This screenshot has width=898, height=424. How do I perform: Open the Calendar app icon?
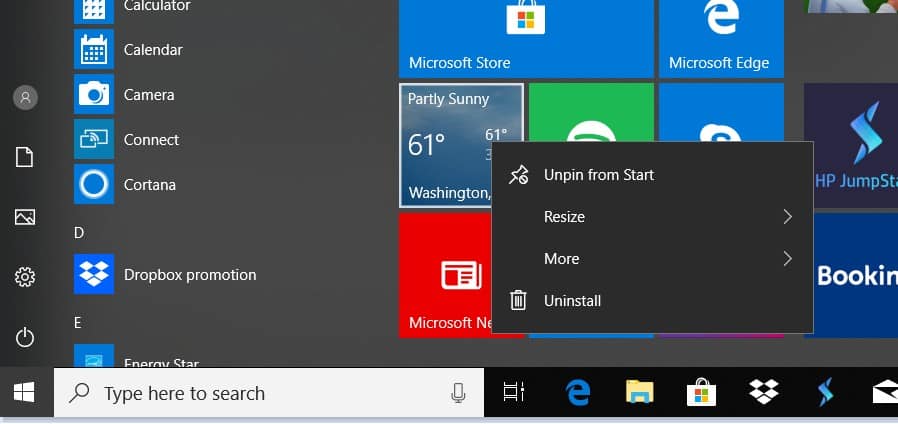[94, 49]
